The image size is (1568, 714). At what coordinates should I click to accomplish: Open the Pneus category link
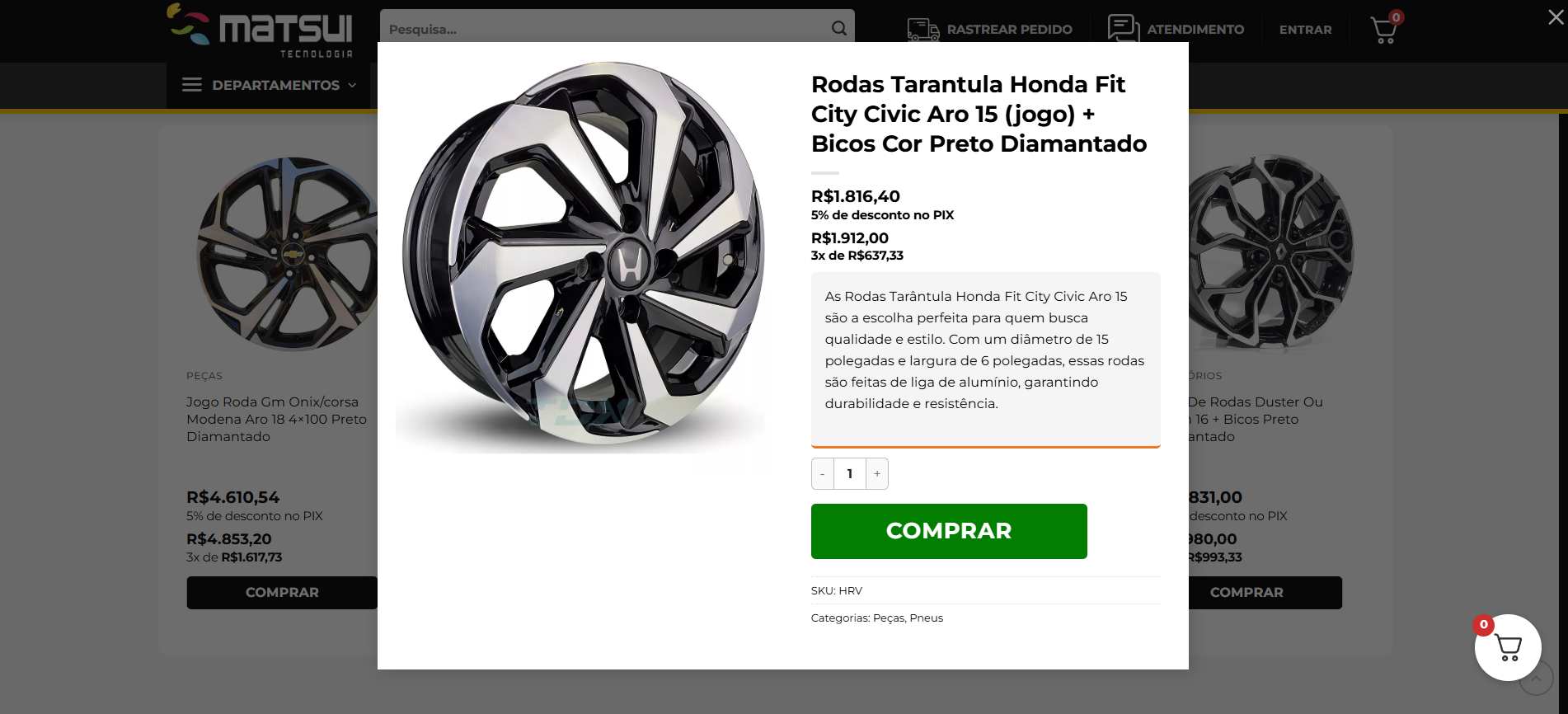click(x=927, y=618)
